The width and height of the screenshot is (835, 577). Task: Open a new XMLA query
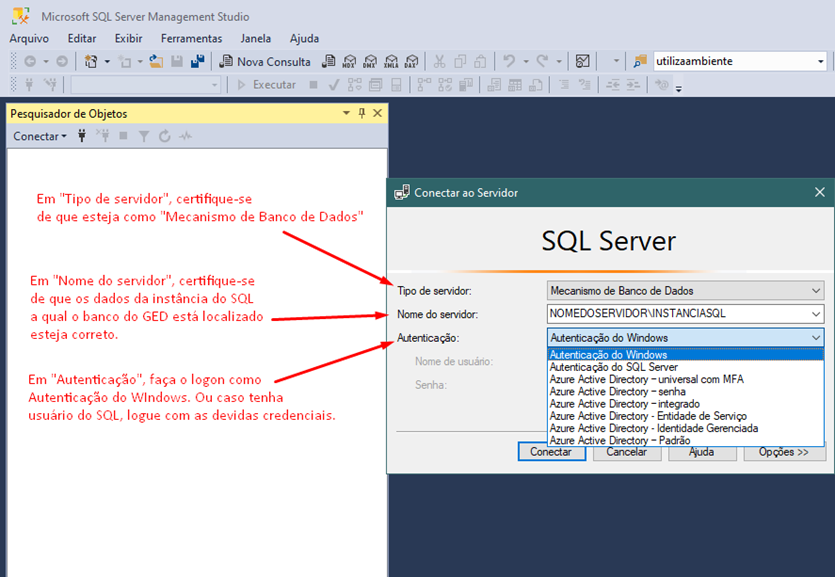tap(391, 62)
